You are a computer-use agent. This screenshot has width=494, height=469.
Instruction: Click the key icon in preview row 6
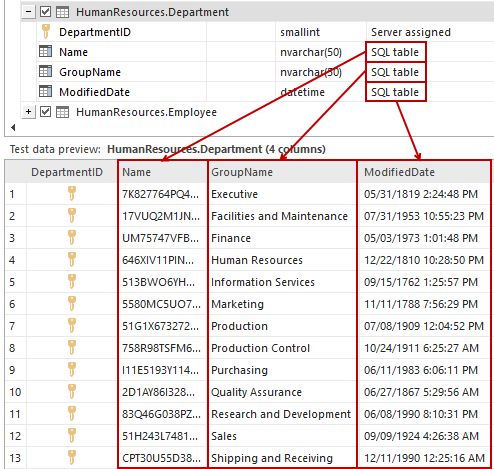click(x=72, y=303)
